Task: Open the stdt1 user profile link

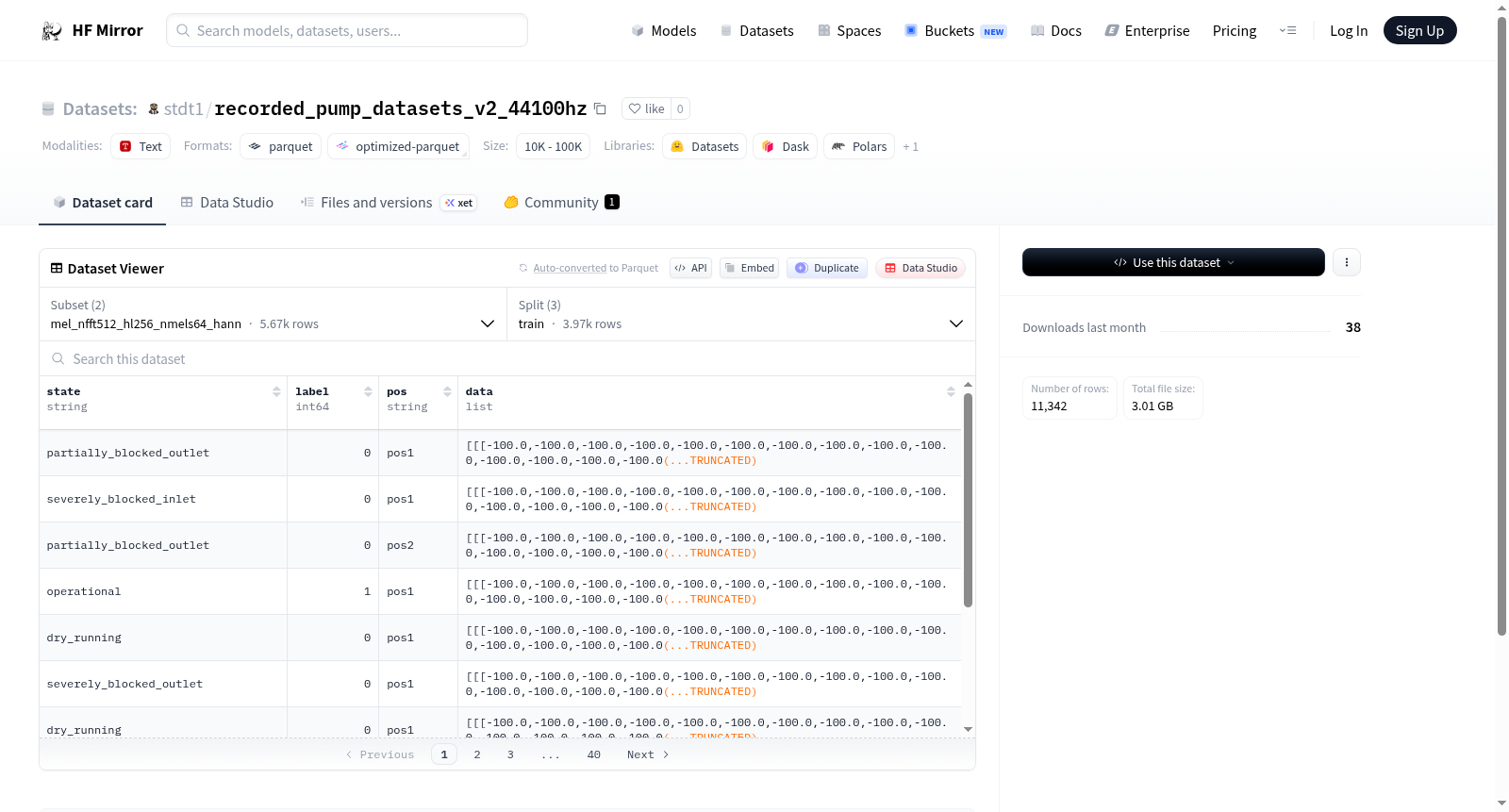Action: pyautogui.click(x=184, y=108)
